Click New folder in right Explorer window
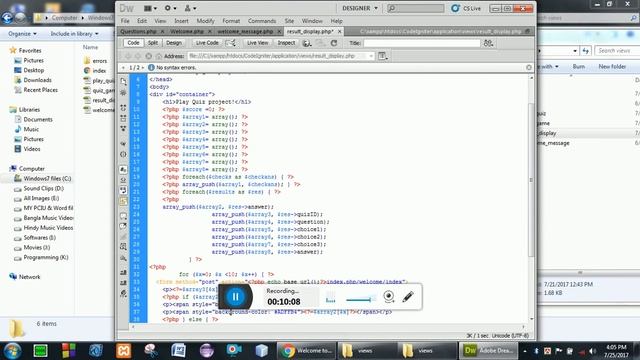This screenshot has width=640, height=360. [x=612, y=67]
